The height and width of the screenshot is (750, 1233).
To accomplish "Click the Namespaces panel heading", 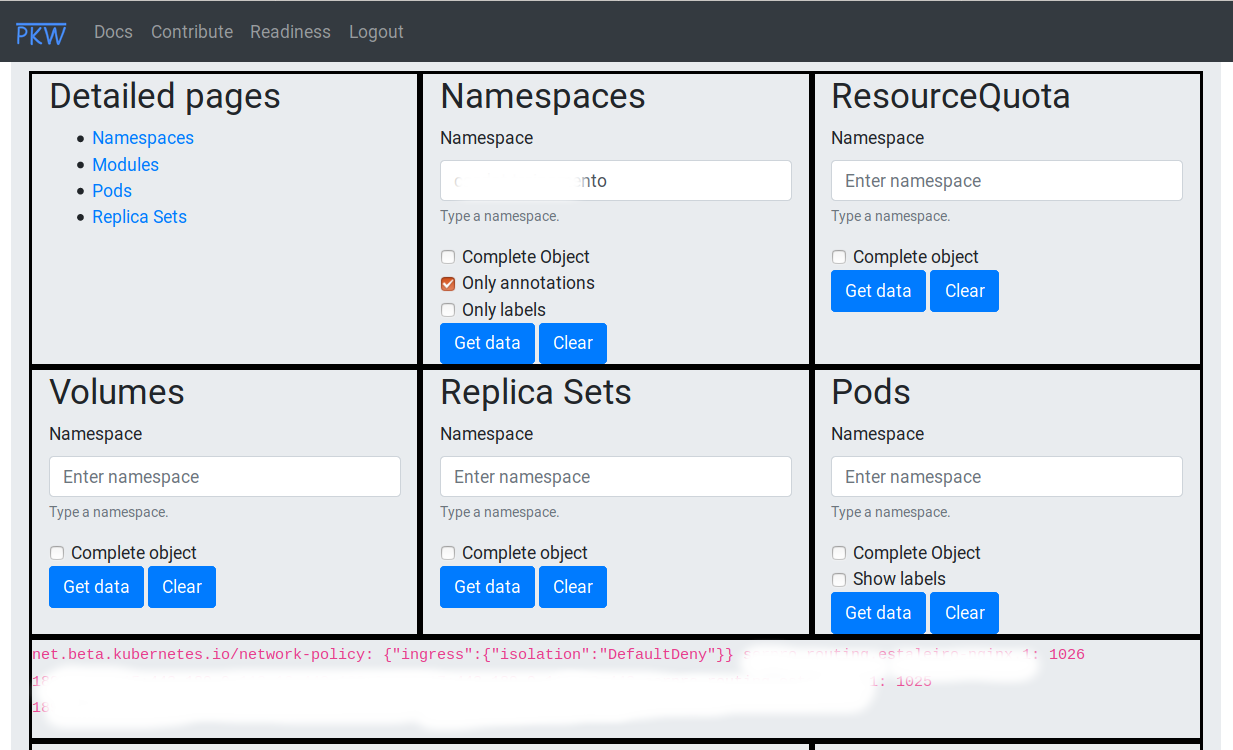I will [543, 96].
